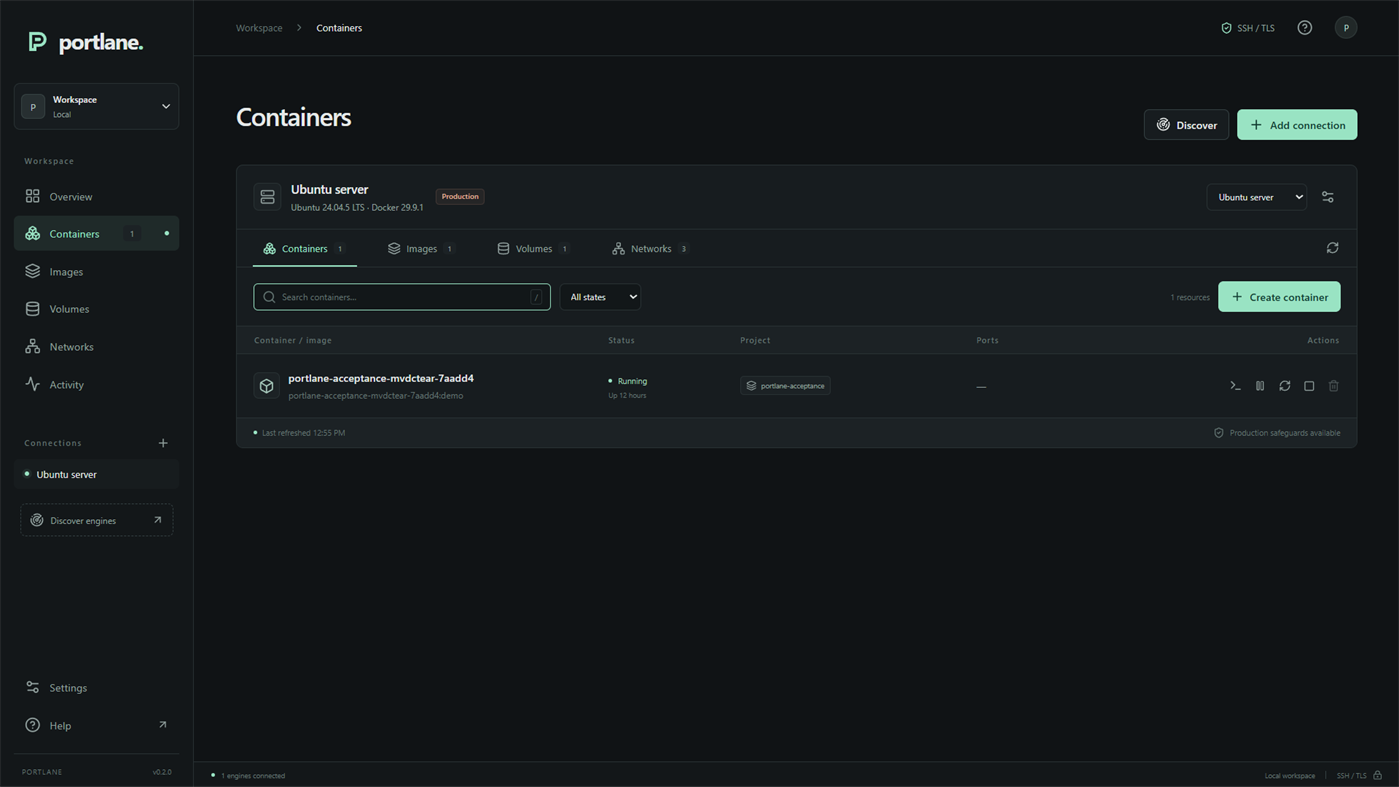Switch to the Containers tab in the server panel
The width and height of the screenshot is (1399, 787).
click(x=304, y=249)
